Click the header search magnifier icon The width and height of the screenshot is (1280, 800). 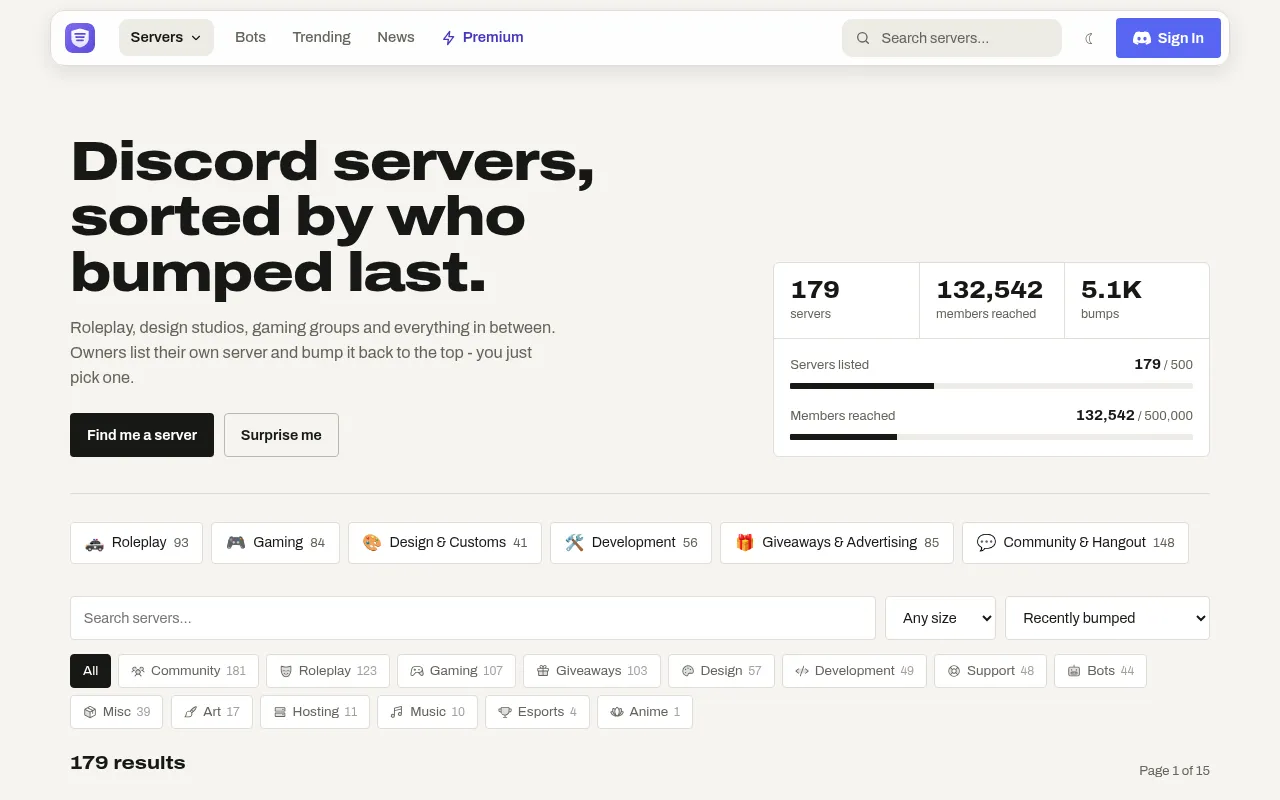863,38
